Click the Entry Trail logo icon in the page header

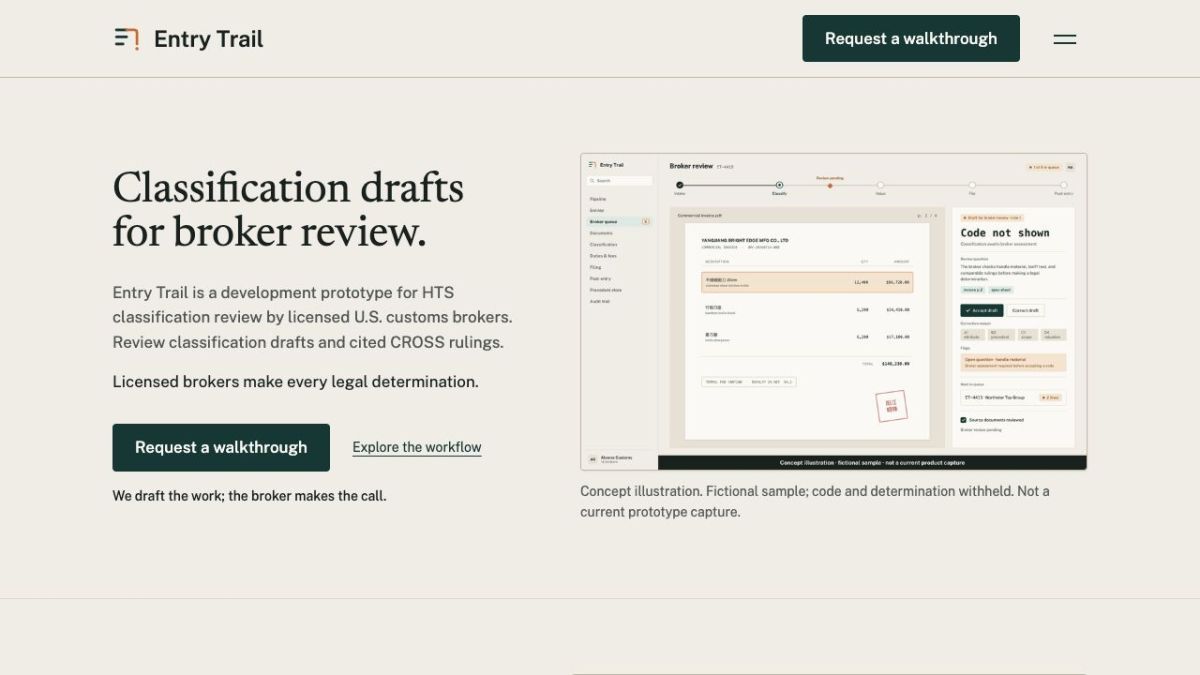point(126,39)
